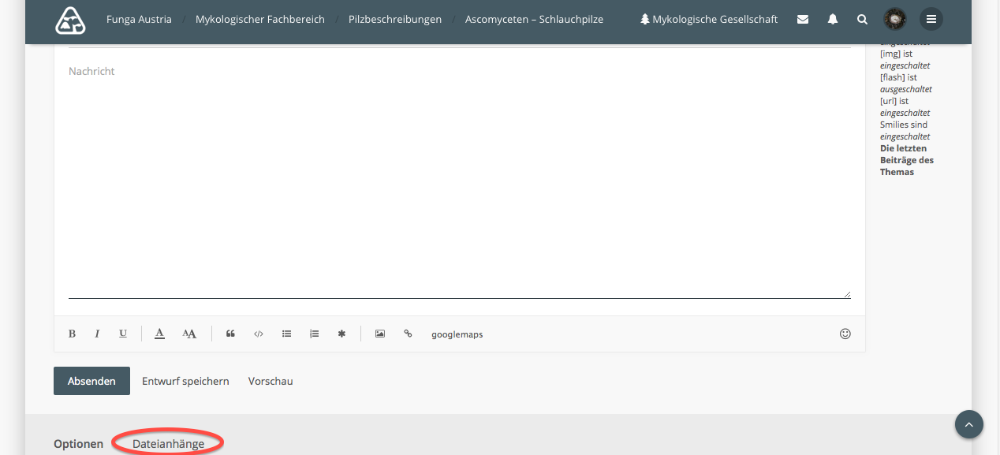Screen dimensions: 1000x455
Task: Insert a quote block using the quote icon
Action: [x=230, y=334]
